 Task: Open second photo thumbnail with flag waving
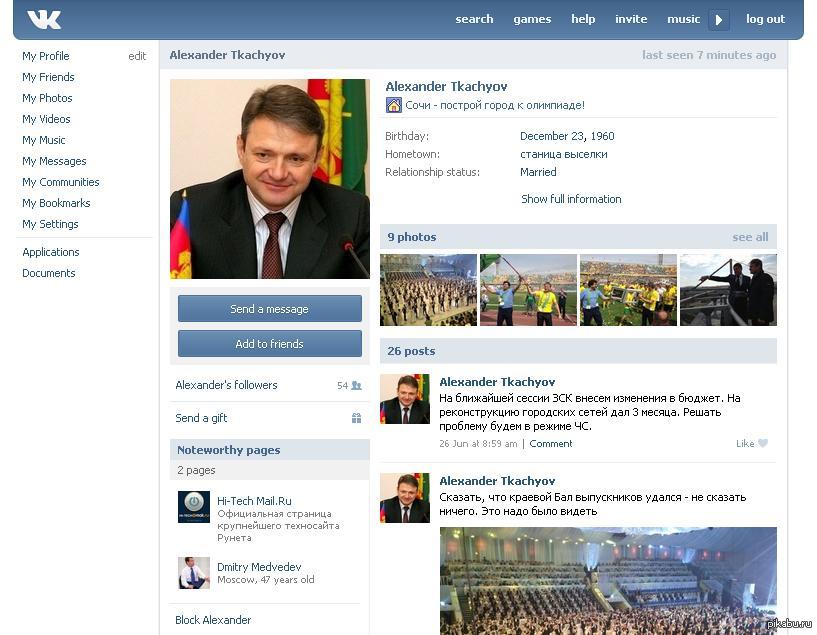[x=528, y=290]
